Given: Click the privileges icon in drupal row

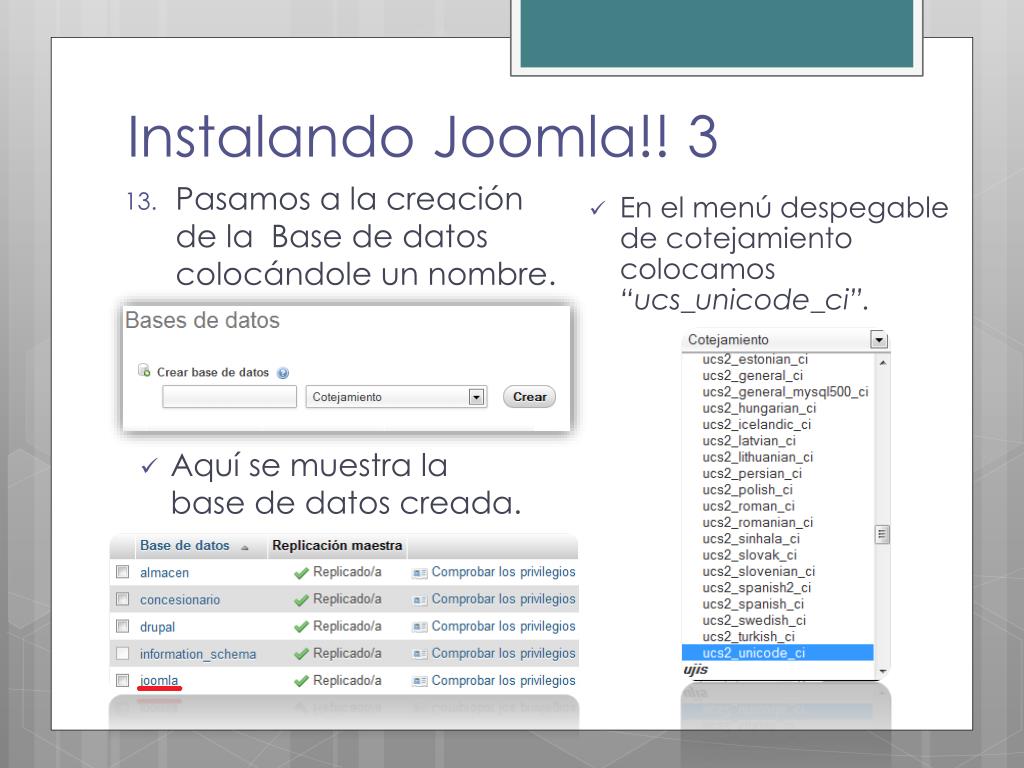Looking at the screenshot, I should [419, 628].
